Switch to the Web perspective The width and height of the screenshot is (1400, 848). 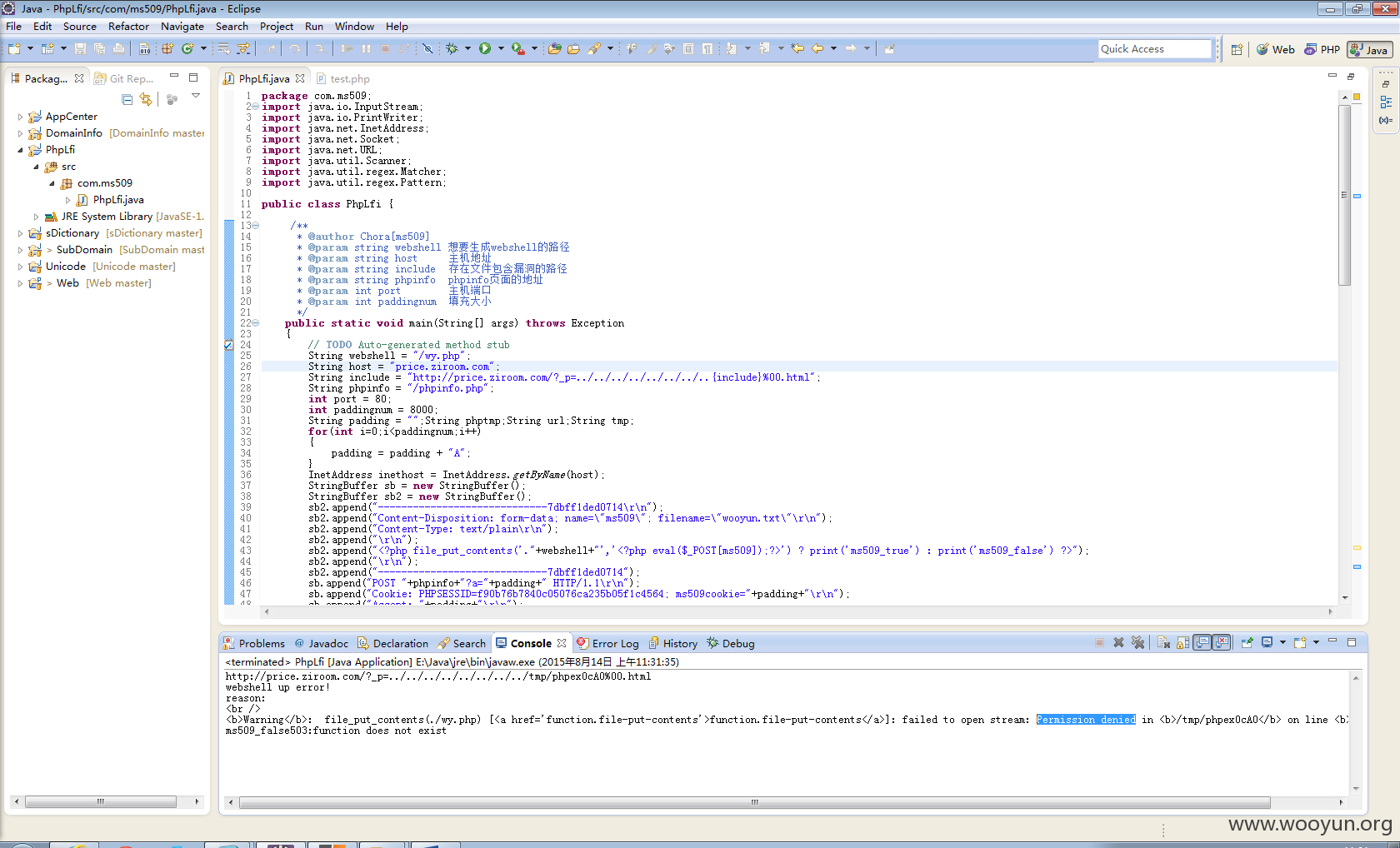tap(1276, 50)
